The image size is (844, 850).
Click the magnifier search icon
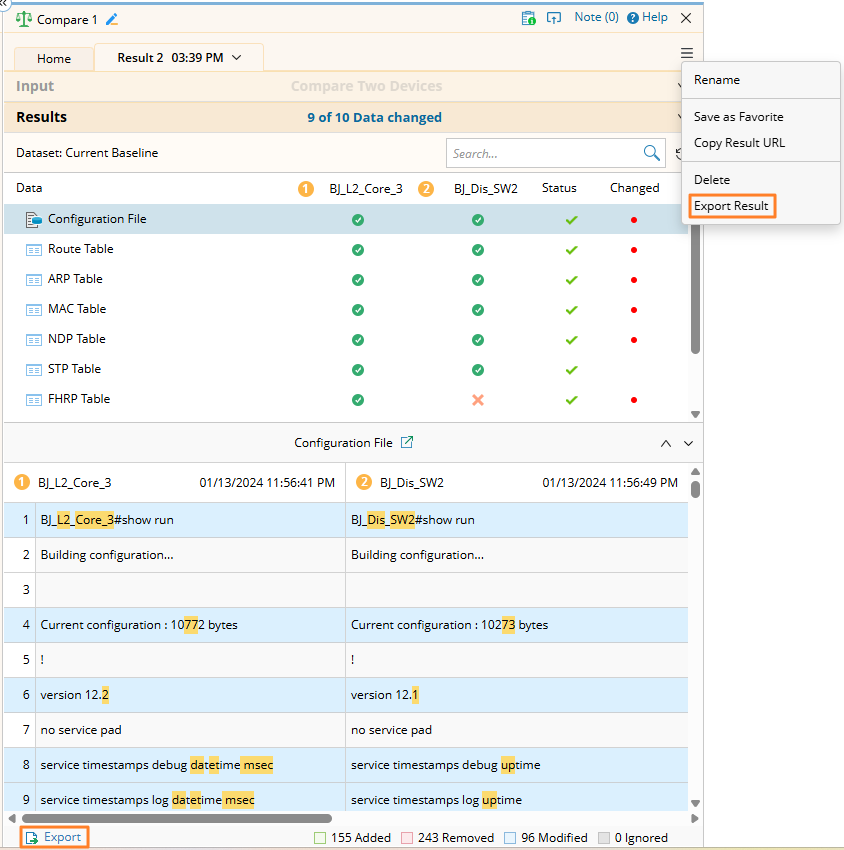pos(652,153)
